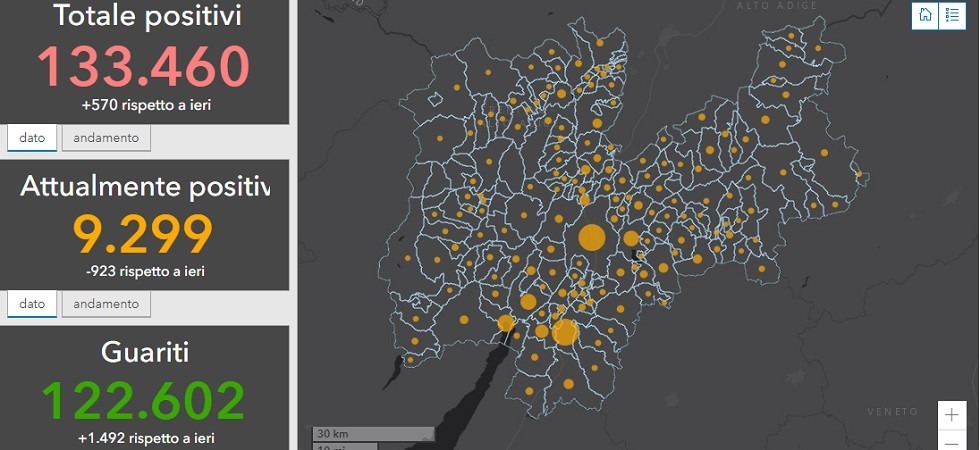
Task: Select the dato tab under Totale positivi
Action: click(x=32, y=138)
